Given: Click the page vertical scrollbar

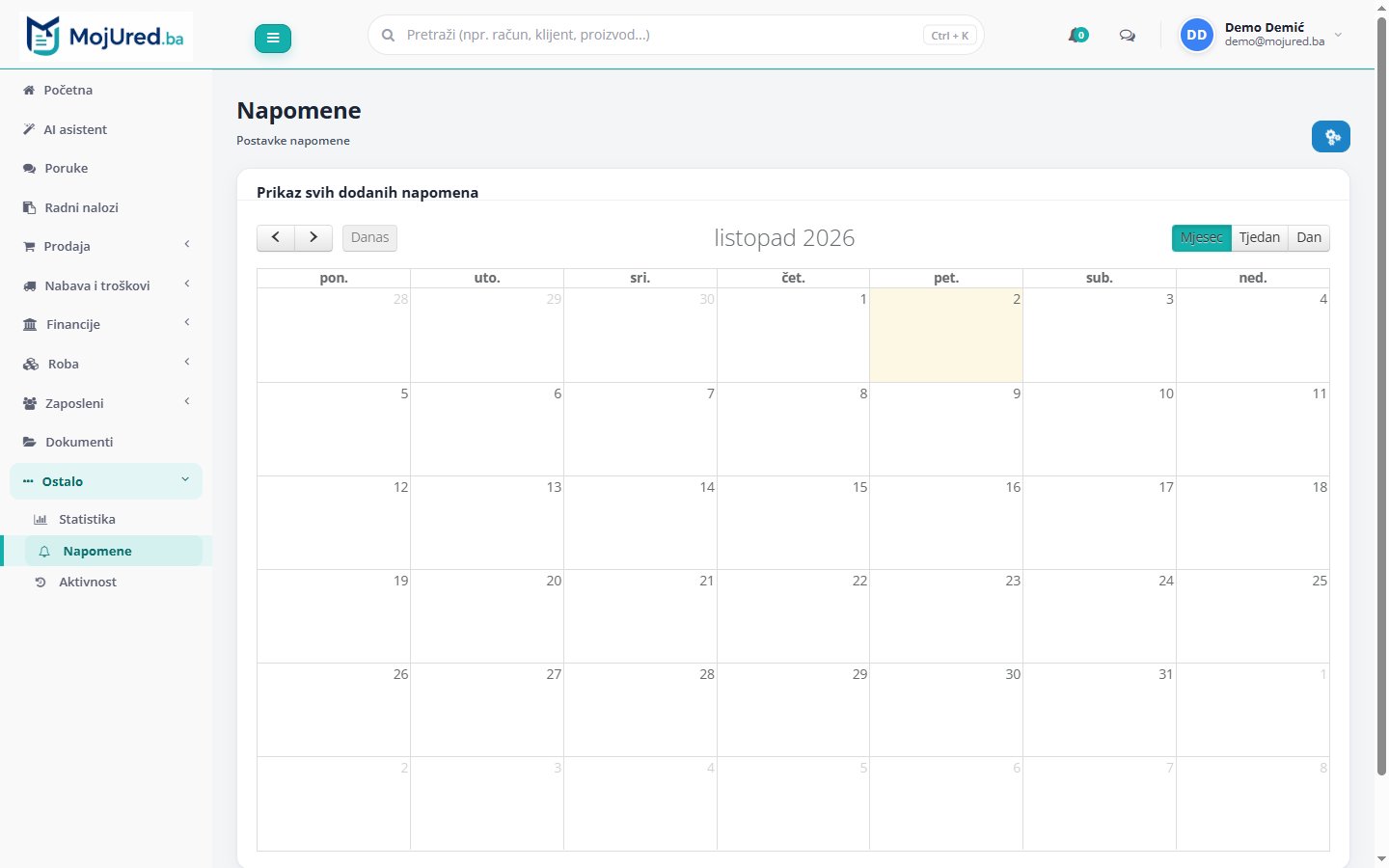Looking at the screenshot, I should click(1381, 395).
